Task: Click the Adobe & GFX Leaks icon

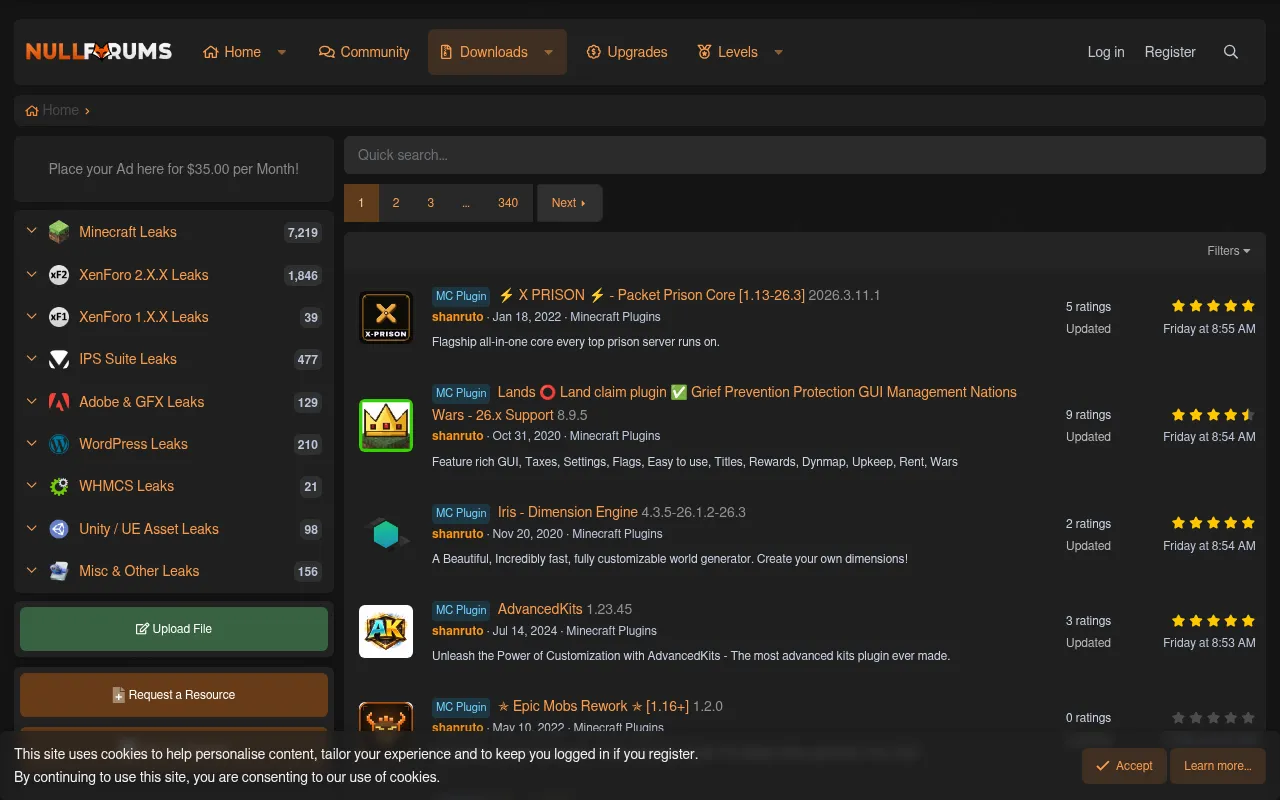Action: coord(59,402)
